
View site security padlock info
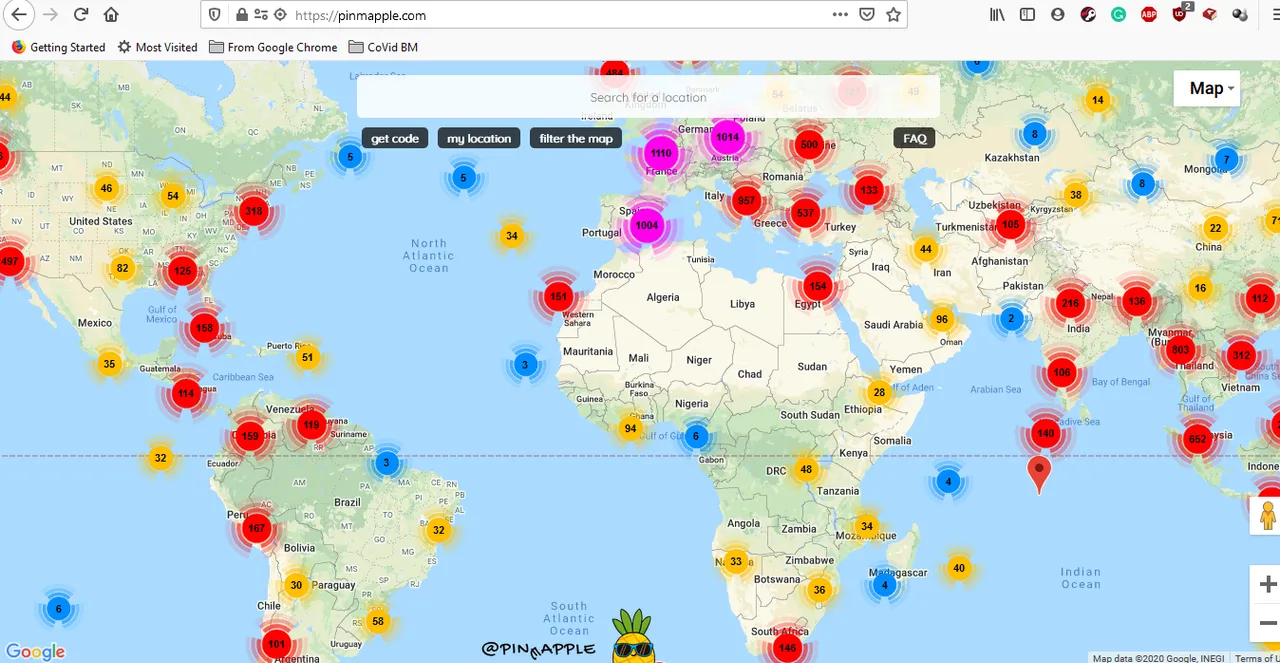point(241,15)
